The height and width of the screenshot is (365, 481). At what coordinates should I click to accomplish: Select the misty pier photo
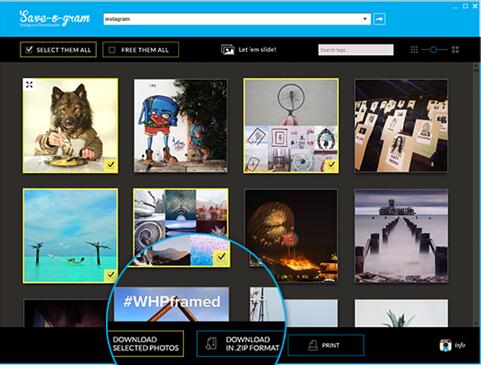point(401,236)
